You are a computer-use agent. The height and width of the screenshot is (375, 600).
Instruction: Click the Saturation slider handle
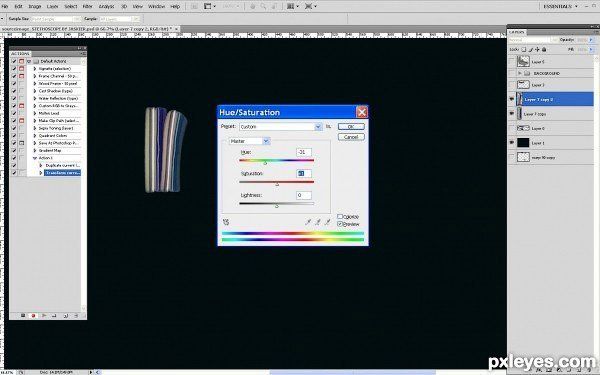pyautogui.click(x=277, y=184)
